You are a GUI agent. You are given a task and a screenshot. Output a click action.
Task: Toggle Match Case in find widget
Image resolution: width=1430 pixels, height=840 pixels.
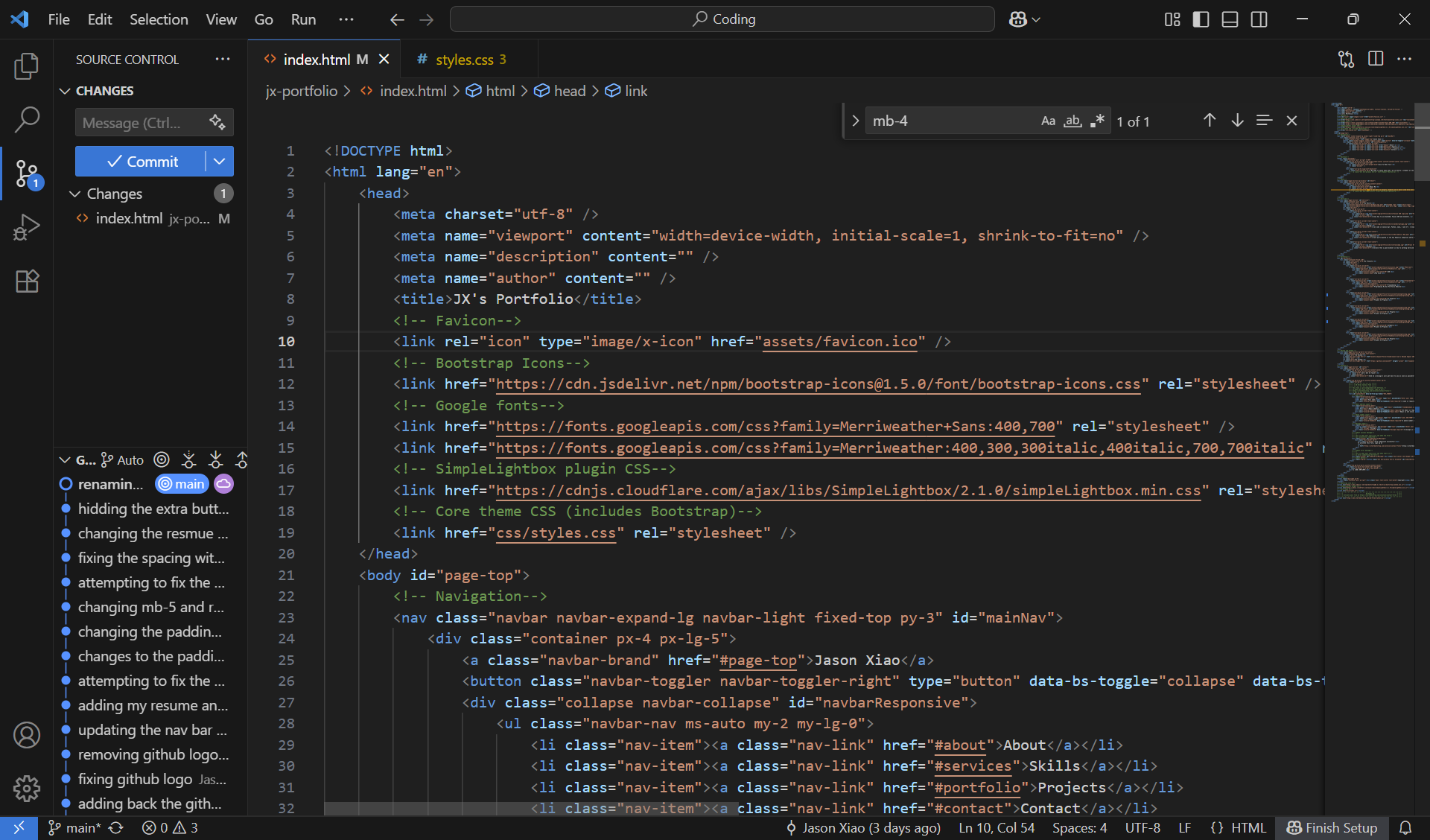(x=1048, y=121)
